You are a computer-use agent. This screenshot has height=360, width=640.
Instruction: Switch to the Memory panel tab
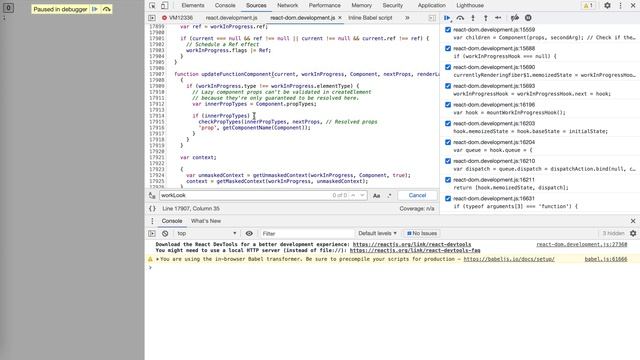(361, 6)
